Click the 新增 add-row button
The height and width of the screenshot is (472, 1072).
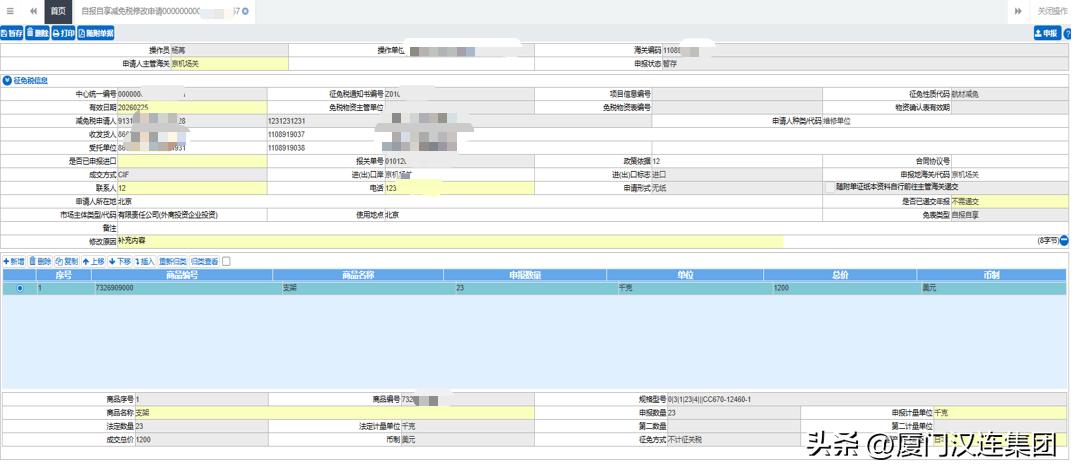coord(14,261)
